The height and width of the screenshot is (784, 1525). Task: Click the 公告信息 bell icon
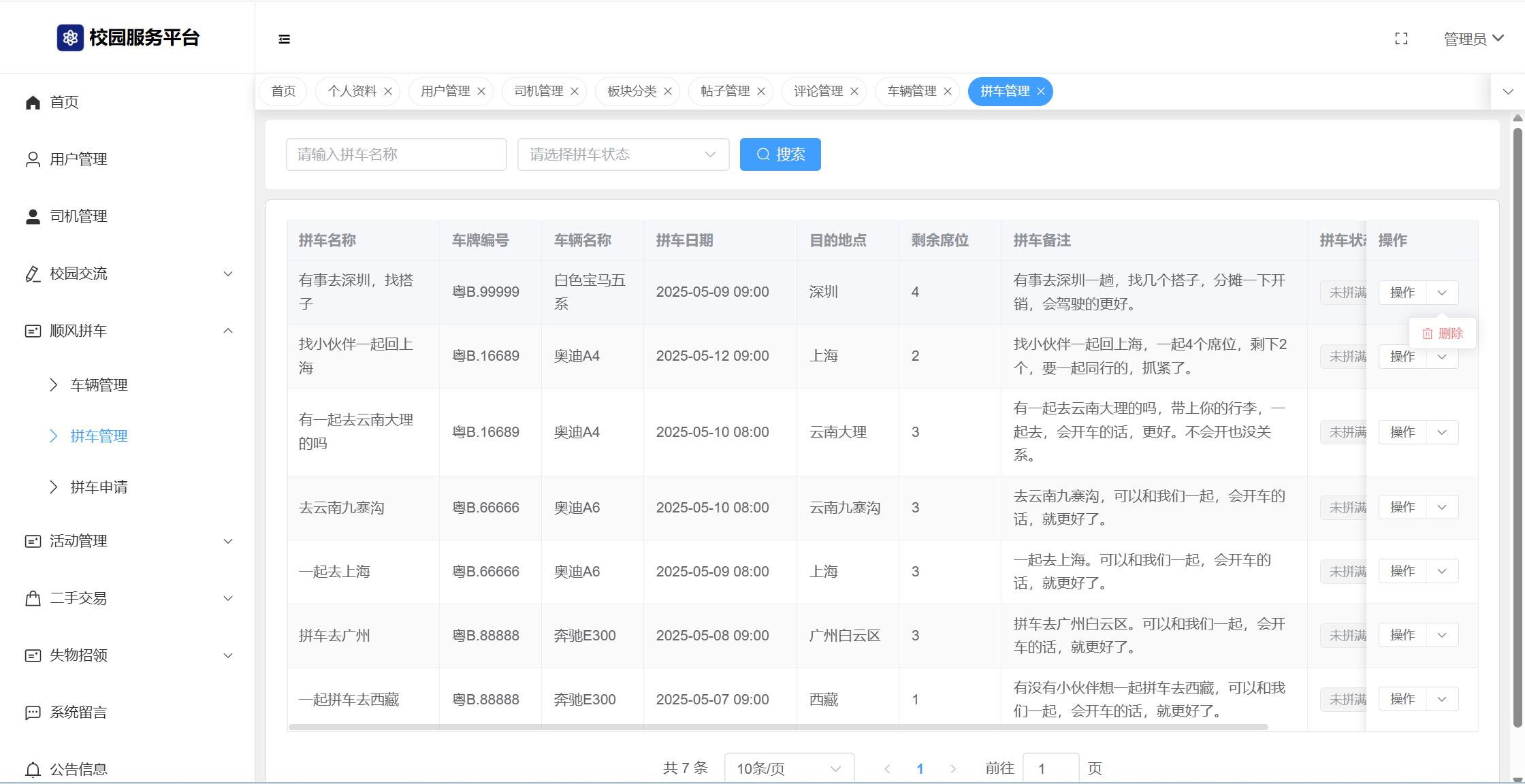point(33,770)
